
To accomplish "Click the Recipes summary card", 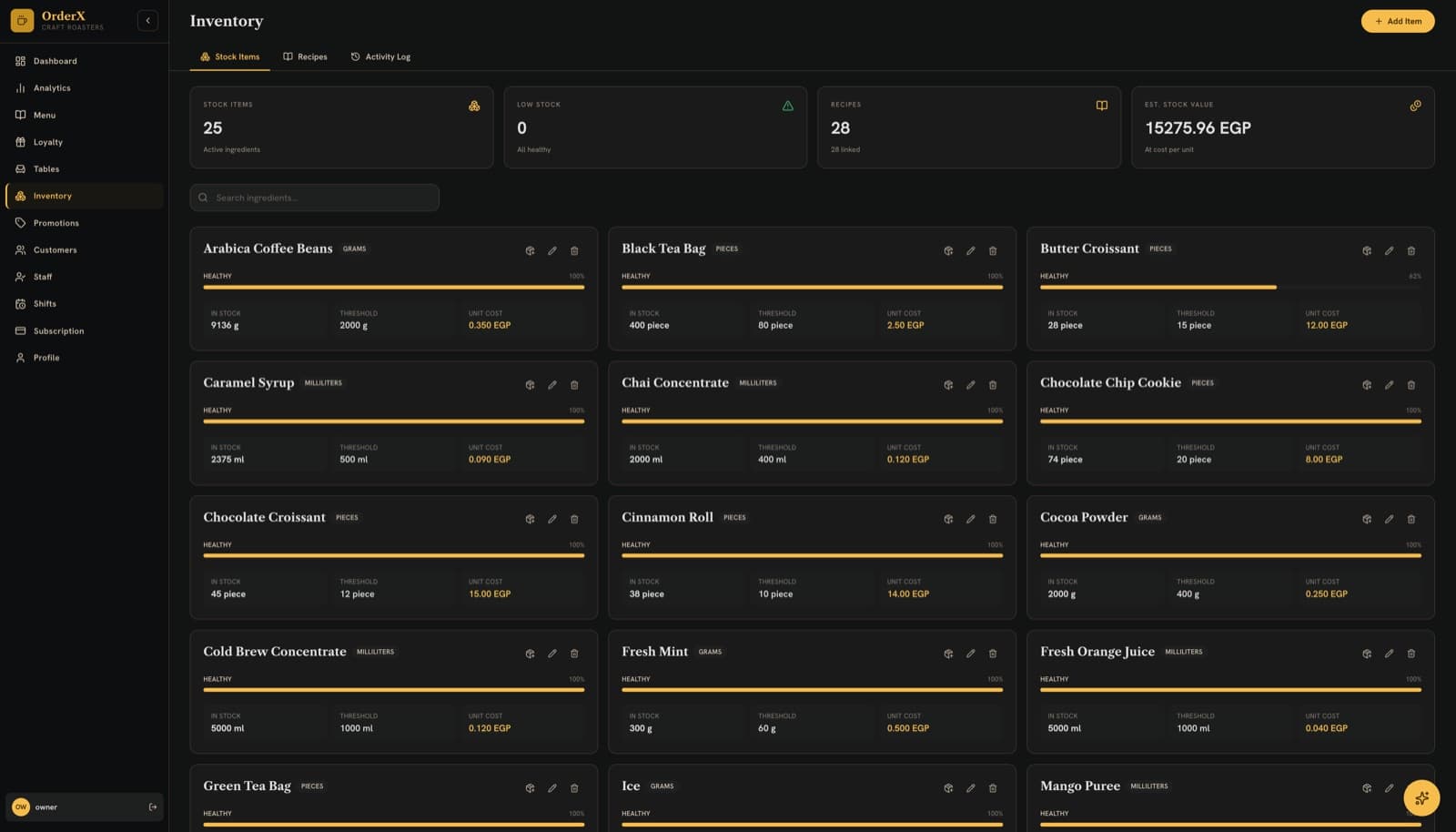I will (969, 127).
